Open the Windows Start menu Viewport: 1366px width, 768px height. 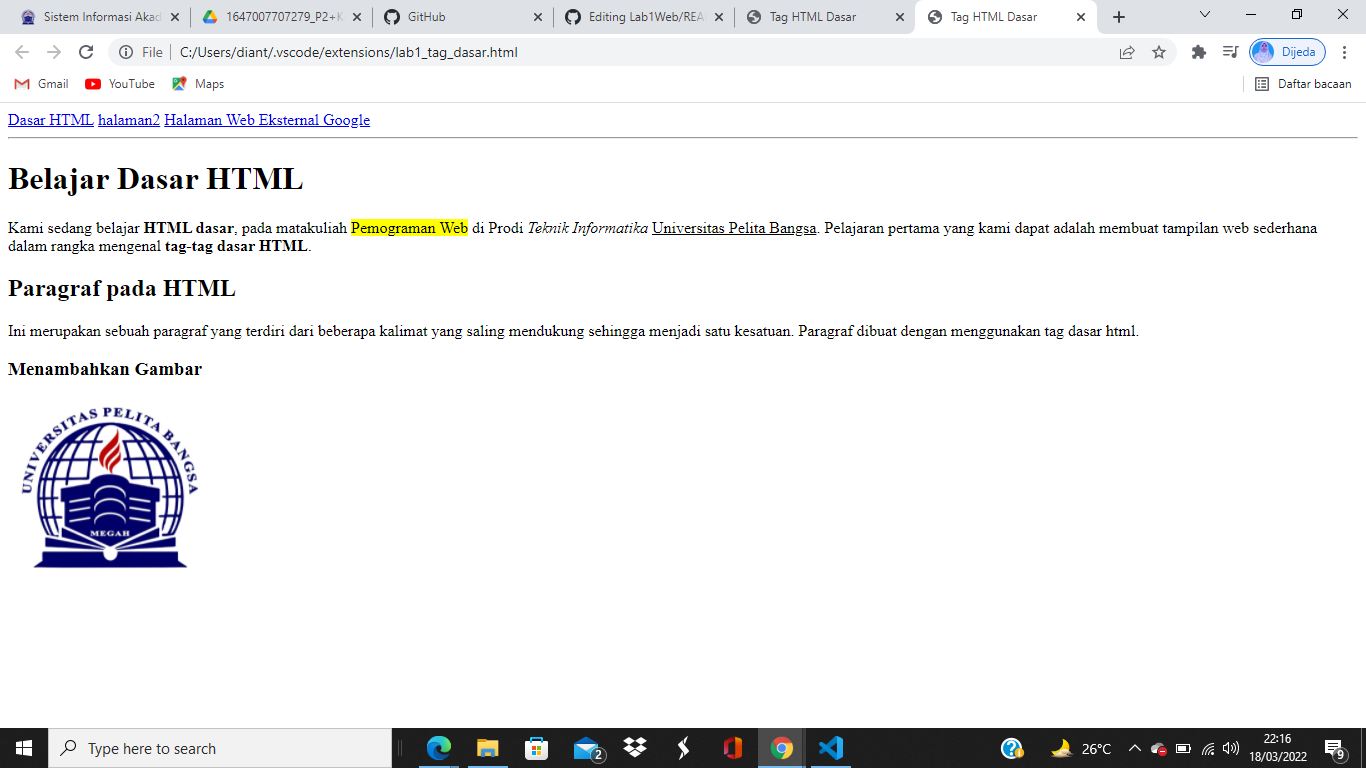pyautogui.click(x=24, y=748)
